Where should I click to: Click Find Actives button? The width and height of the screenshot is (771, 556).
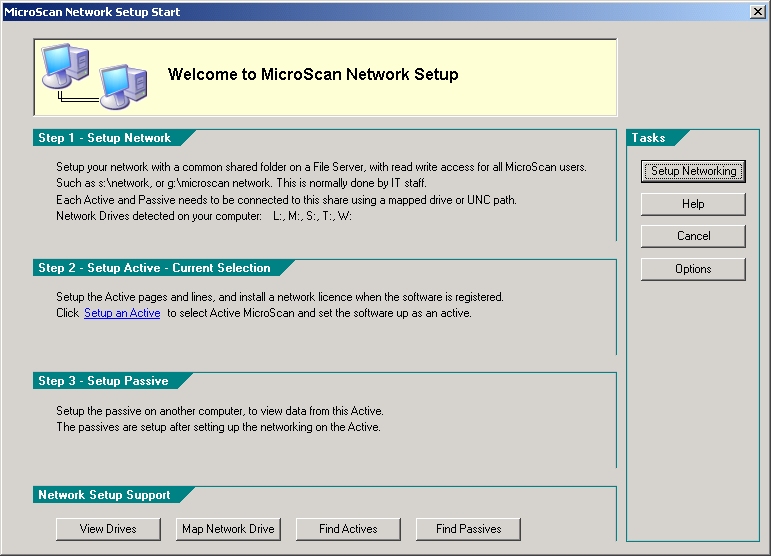coord(348,529)
